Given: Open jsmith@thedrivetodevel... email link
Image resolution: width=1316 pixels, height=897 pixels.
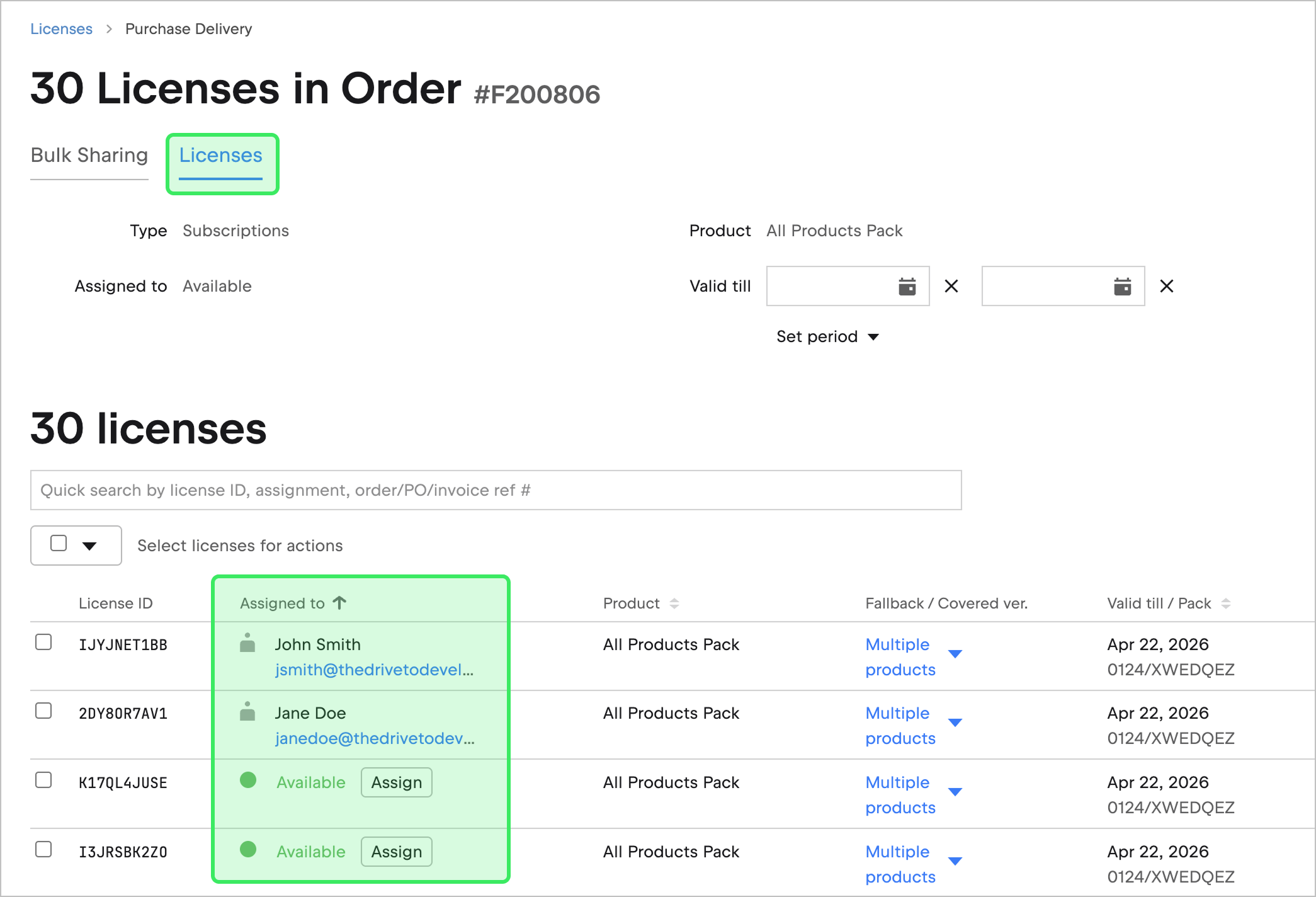Looking at the screenshot, I should click(374, 670).
